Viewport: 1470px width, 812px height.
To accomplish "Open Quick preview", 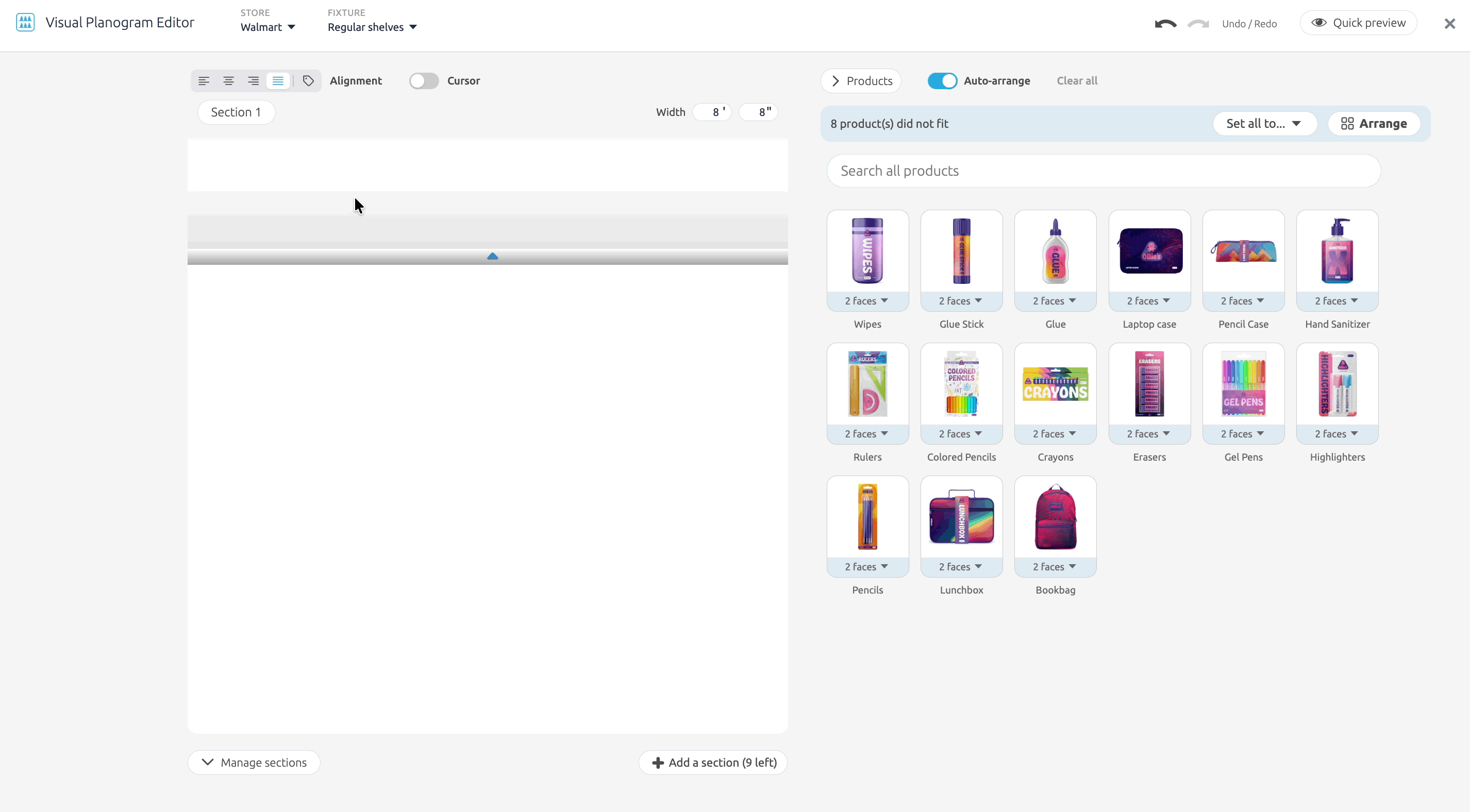I will tap(1358, 23).
